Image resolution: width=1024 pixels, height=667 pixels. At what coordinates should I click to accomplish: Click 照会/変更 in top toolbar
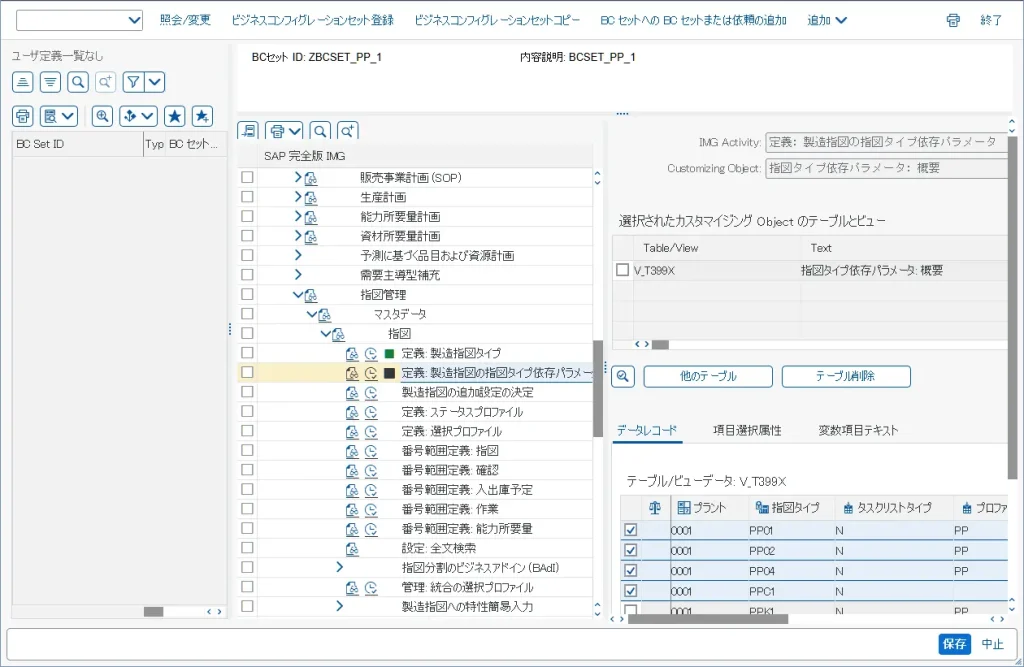tap(185, 20)
